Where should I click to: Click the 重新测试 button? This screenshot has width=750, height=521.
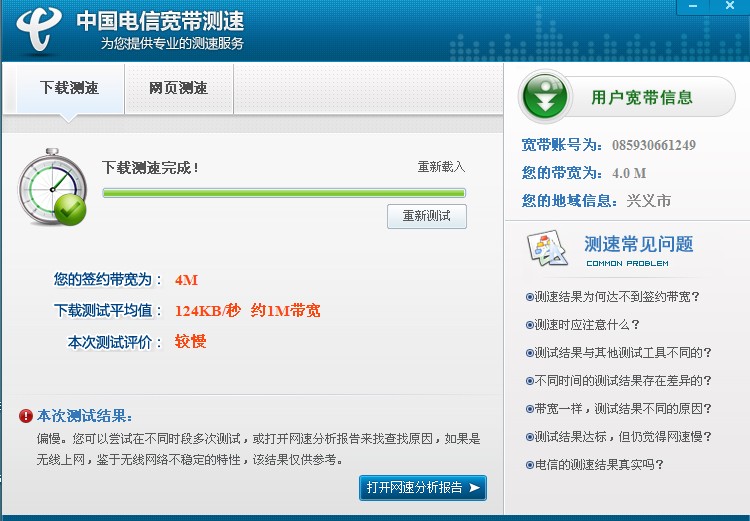pyautogui.click(x=427, y=216)
